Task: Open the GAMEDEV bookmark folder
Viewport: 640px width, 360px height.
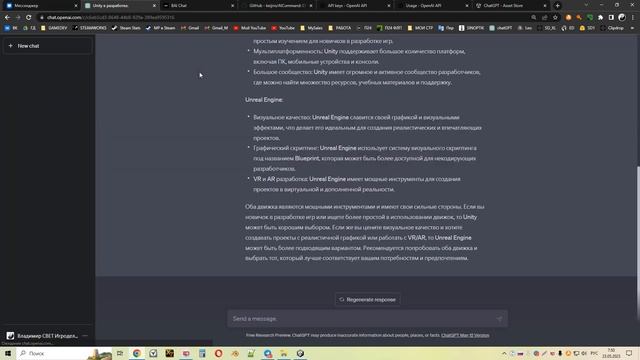Action: pyautogui.click(x=54, y=28)
